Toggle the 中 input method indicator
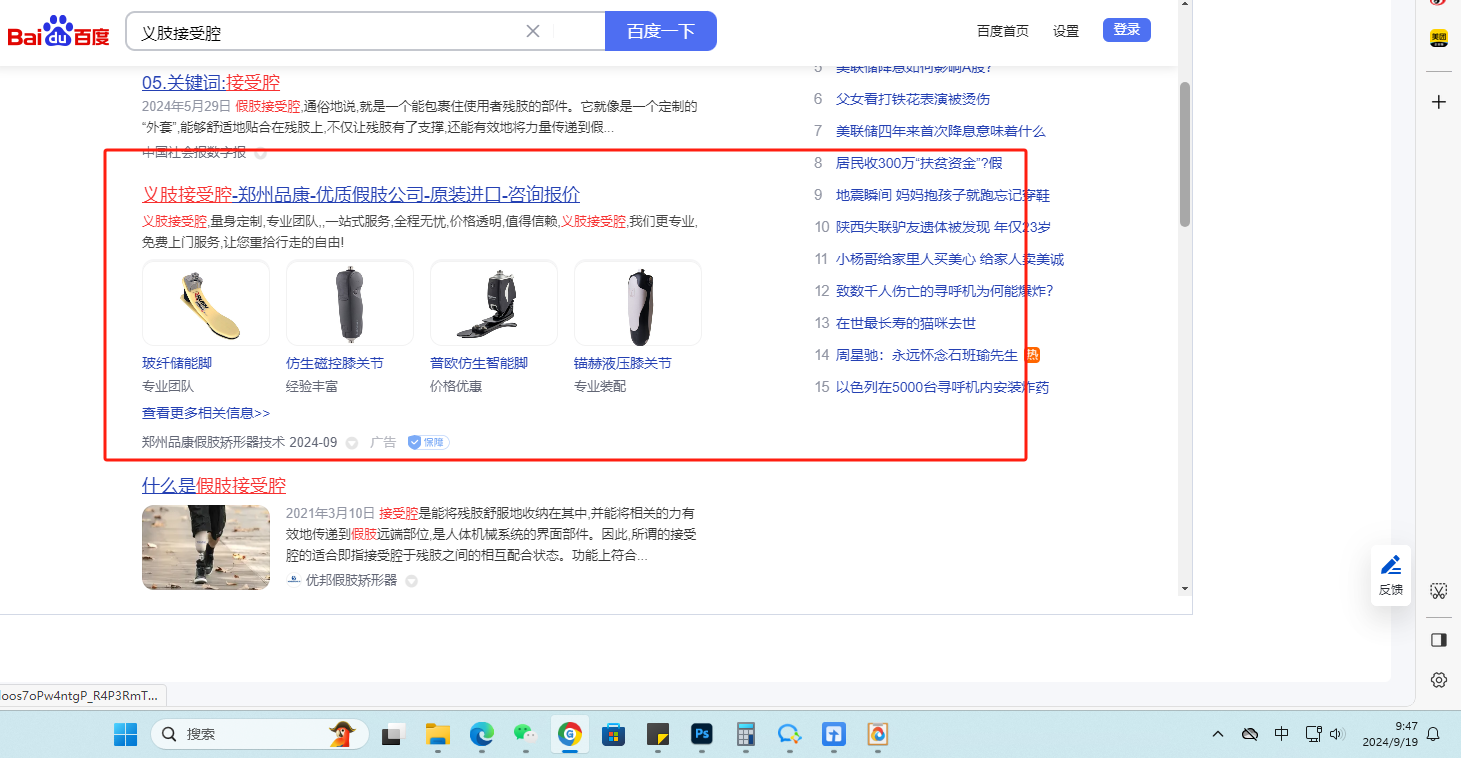Image resolution: width=1461 pixels, height=758 pixels. 1281,734
